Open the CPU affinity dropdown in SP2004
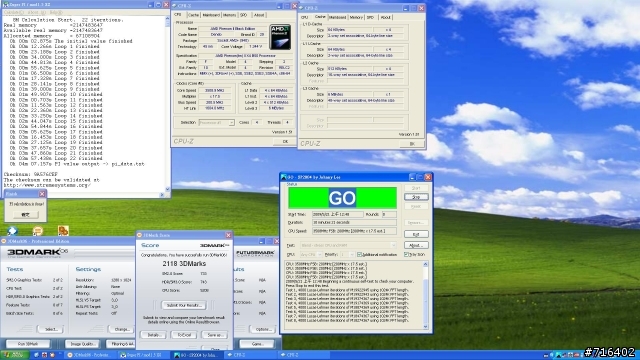Viewport: 640px width, 360px height. [x=310, y=255]
